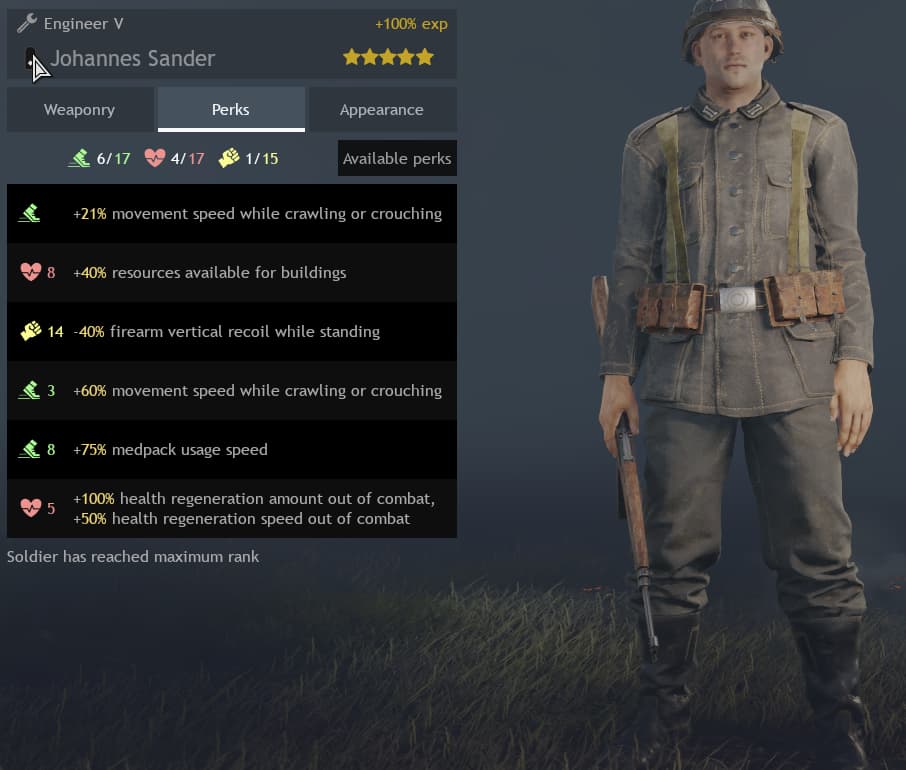Select the -40% firearm vertical recoil perk row

point(232,332)
